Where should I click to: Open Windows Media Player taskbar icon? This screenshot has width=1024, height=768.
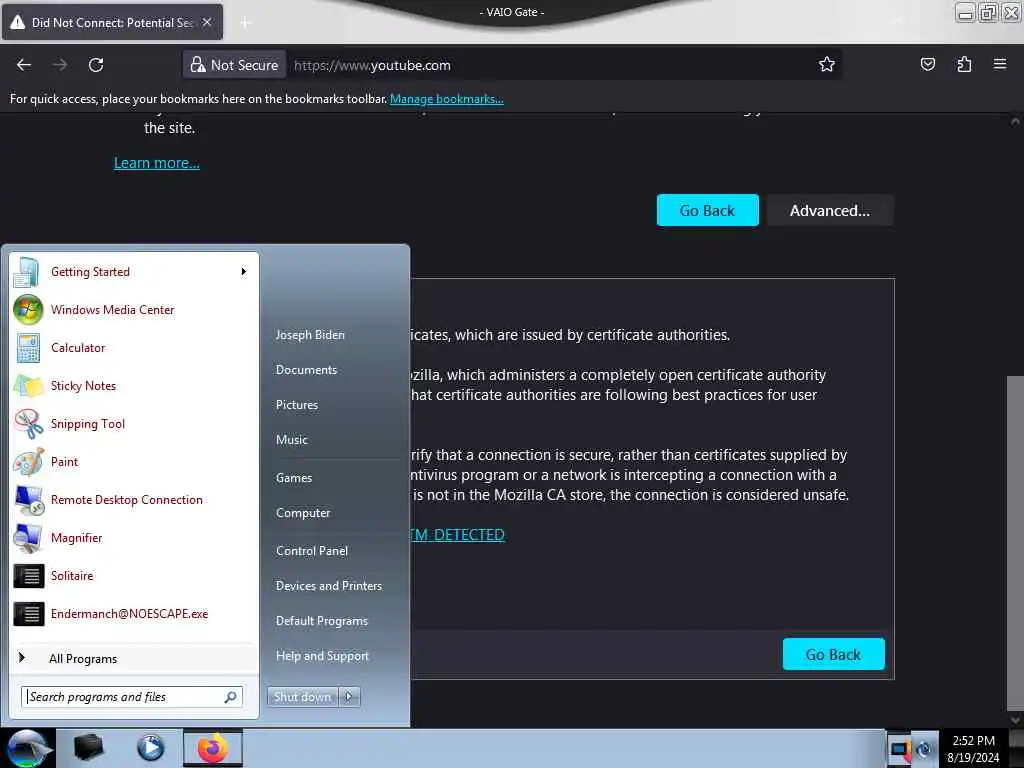[151, 748]
